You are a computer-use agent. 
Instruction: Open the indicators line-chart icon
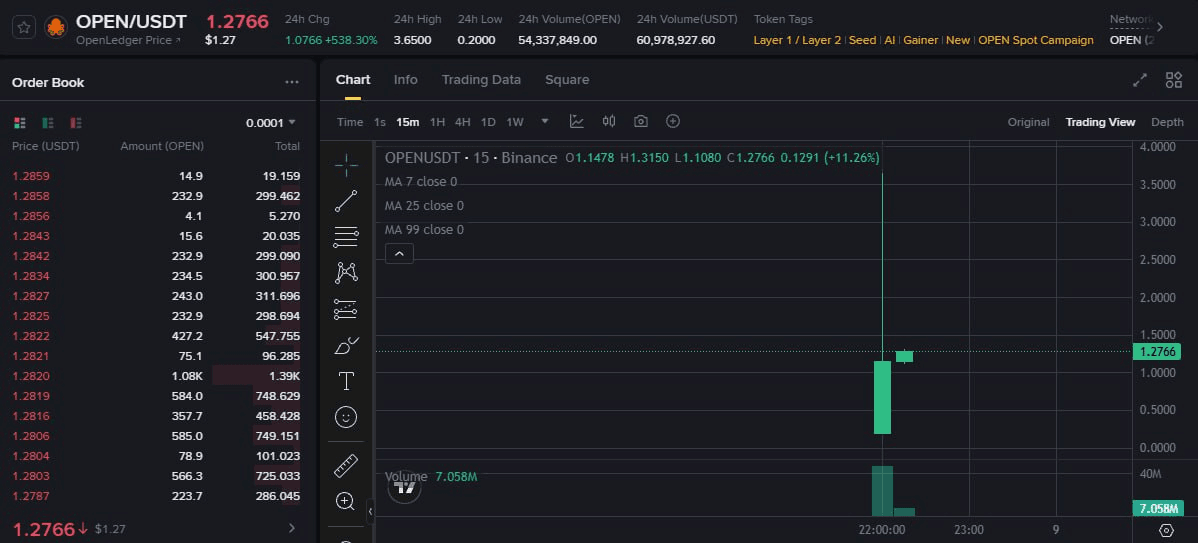point(577,121)
